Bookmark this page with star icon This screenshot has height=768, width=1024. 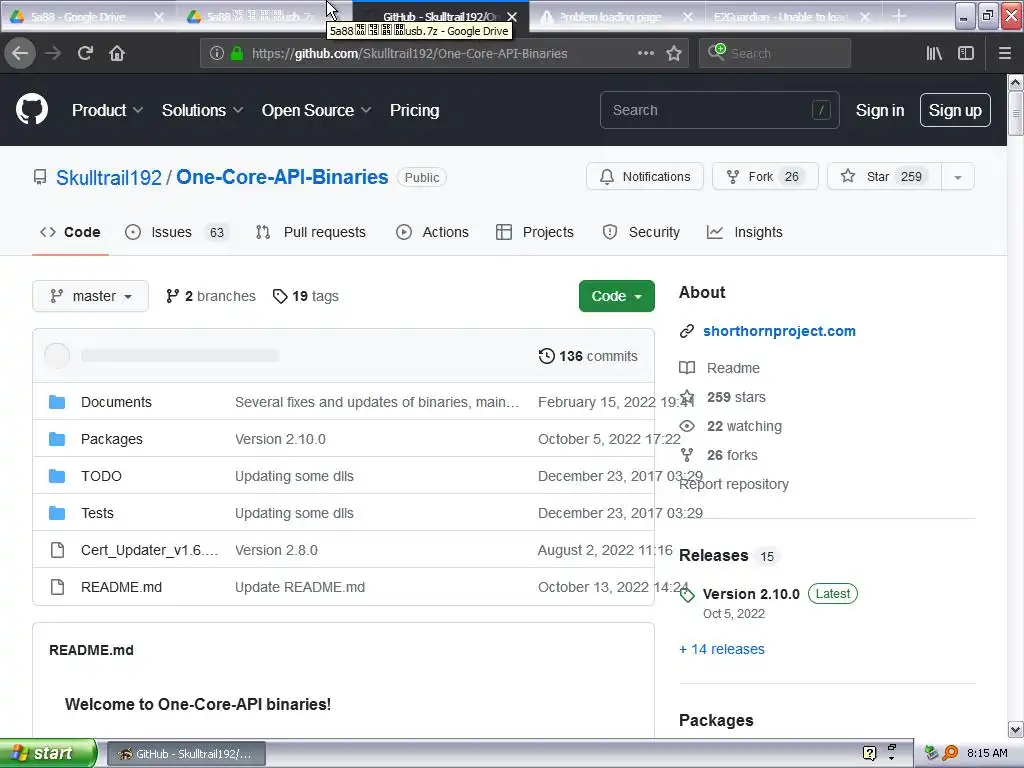coord(674,54)
